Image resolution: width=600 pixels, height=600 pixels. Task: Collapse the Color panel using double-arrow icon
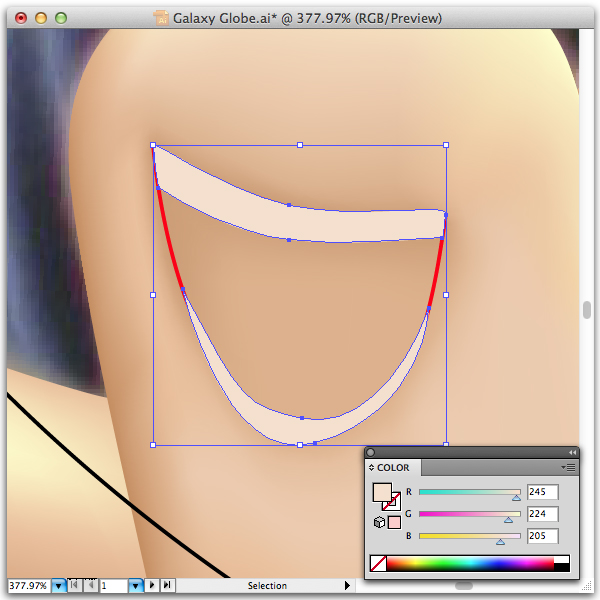click(572, 452)
